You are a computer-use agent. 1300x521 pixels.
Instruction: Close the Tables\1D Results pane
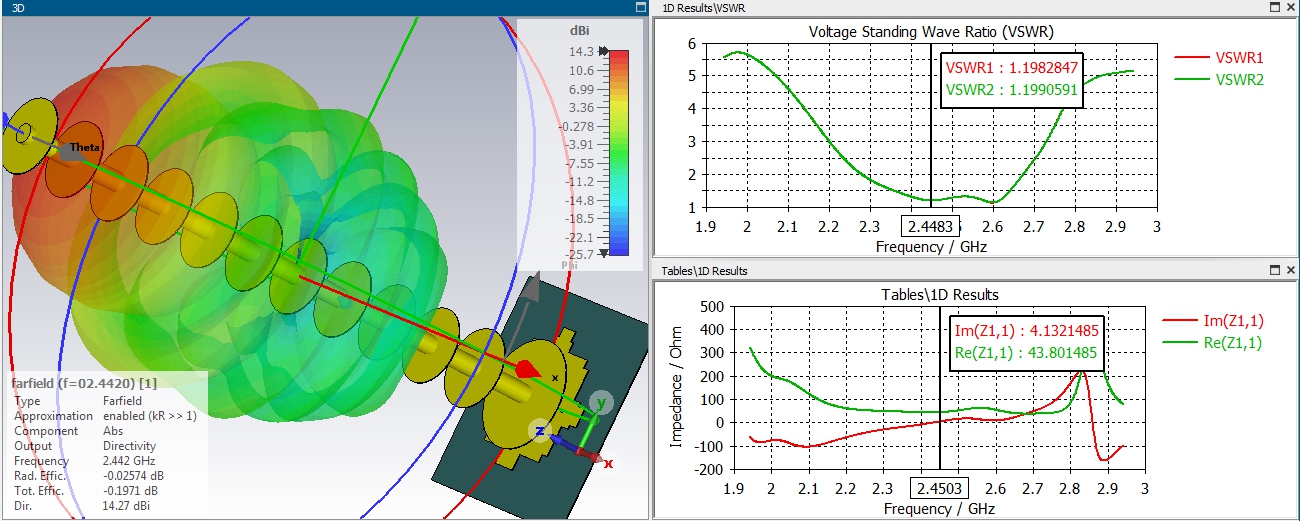[1290, 270]
